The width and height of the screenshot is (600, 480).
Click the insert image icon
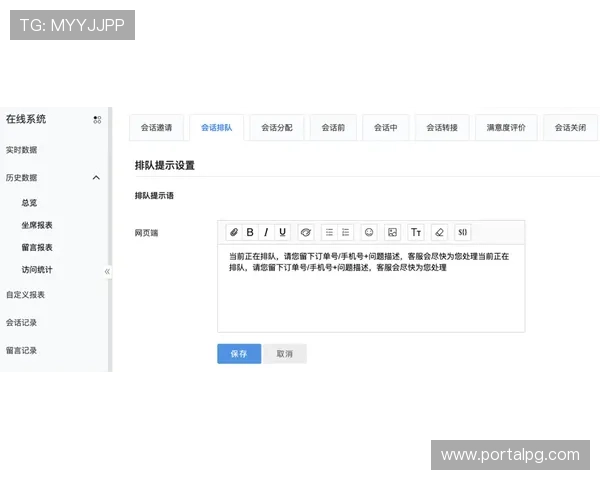tap(392, 232)
